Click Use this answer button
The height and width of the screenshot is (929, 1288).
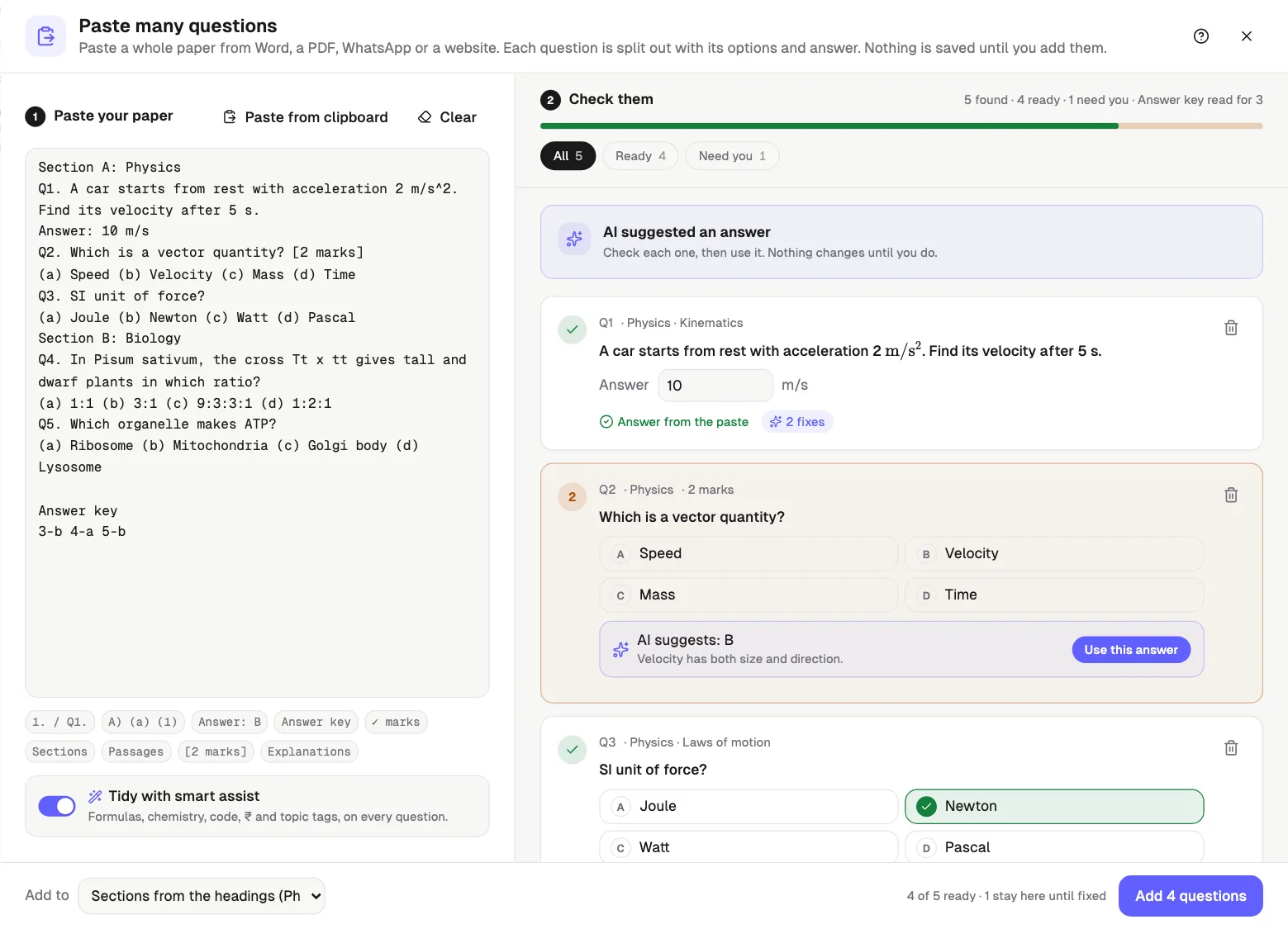pyautogui.click(x=1131, y=650)
